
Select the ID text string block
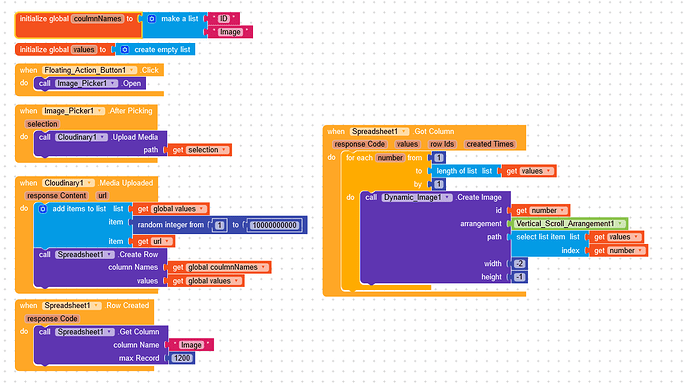[224, 18]
